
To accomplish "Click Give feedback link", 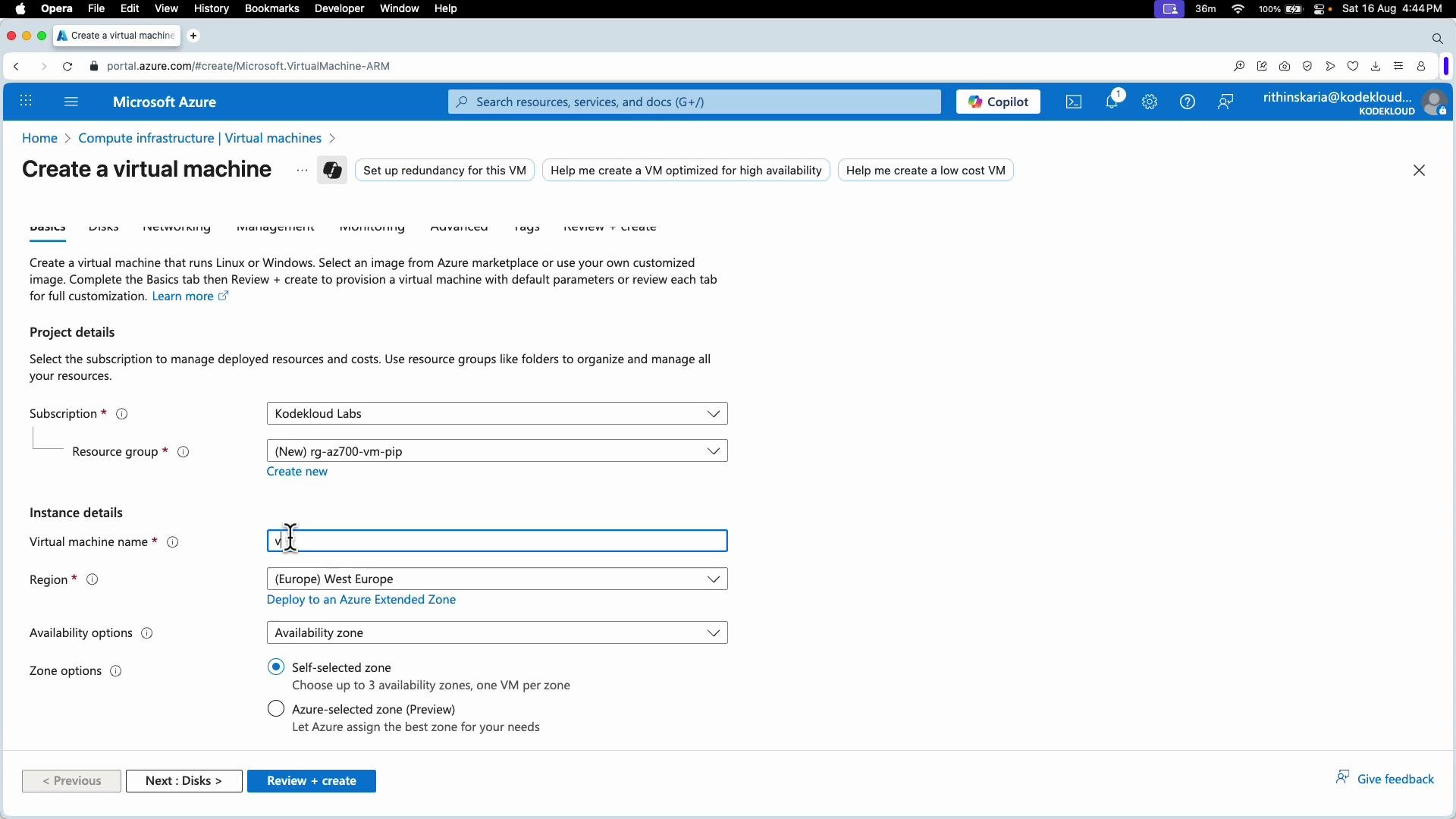I will [1385, 779].
